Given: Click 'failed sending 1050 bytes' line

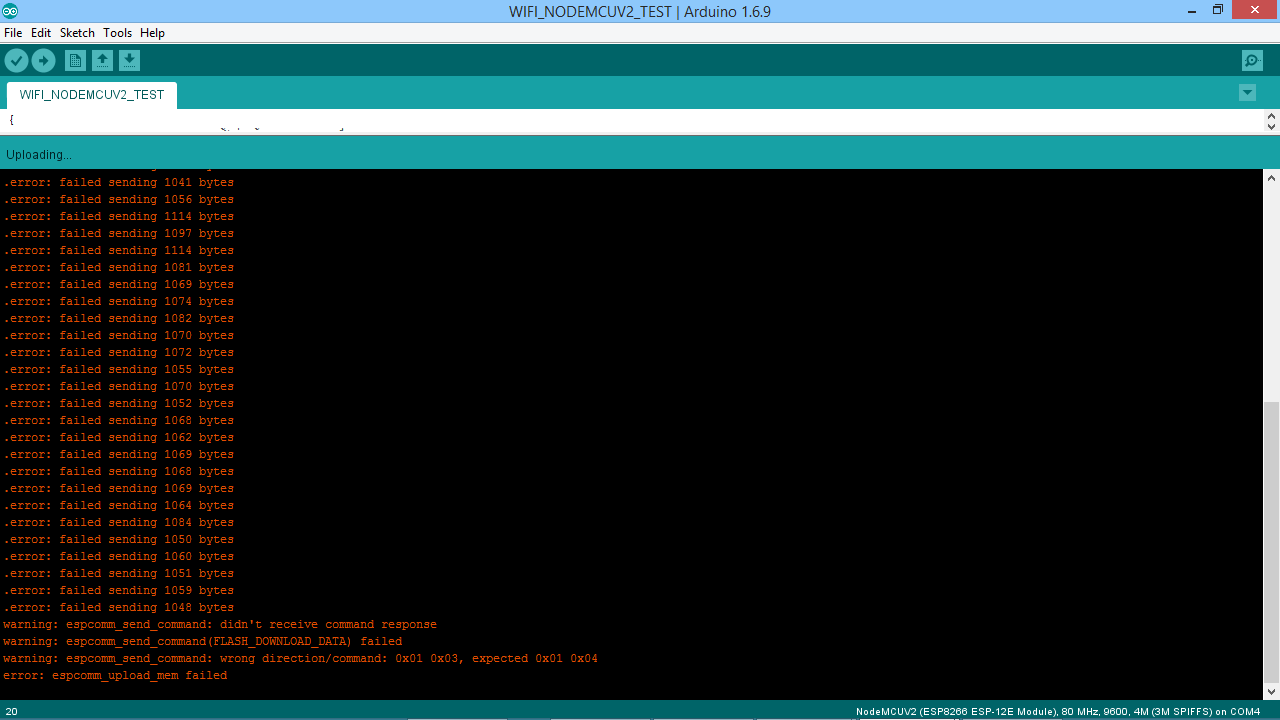Looking at the screenshot, I should click(118, 540).
